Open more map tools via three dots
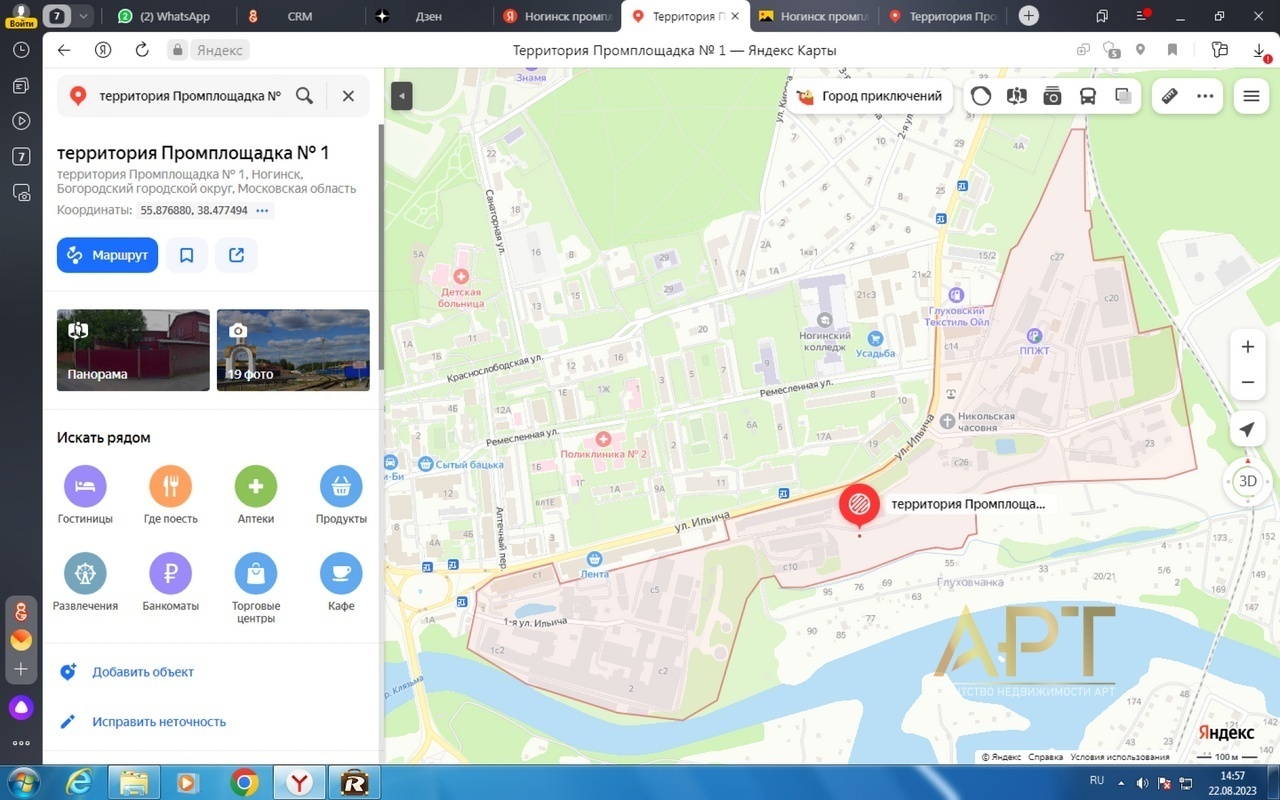 pos(1205,96)
